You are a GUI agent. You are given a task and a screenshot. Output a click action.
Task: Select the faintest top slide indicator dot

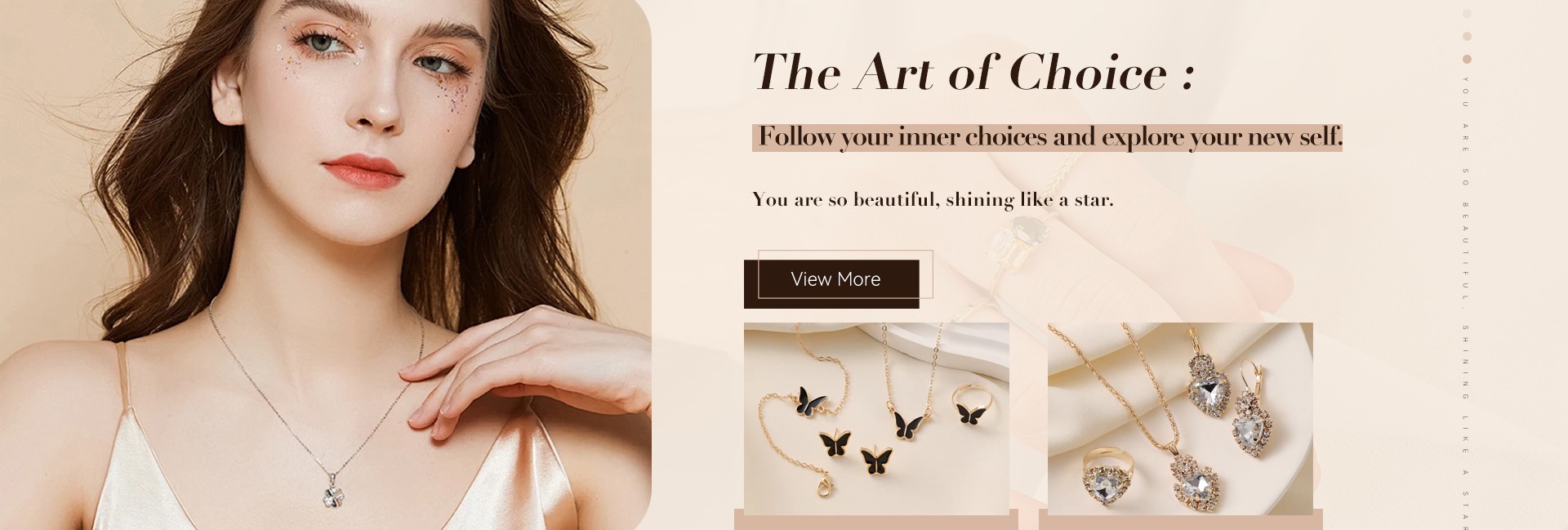[1467, 13]
